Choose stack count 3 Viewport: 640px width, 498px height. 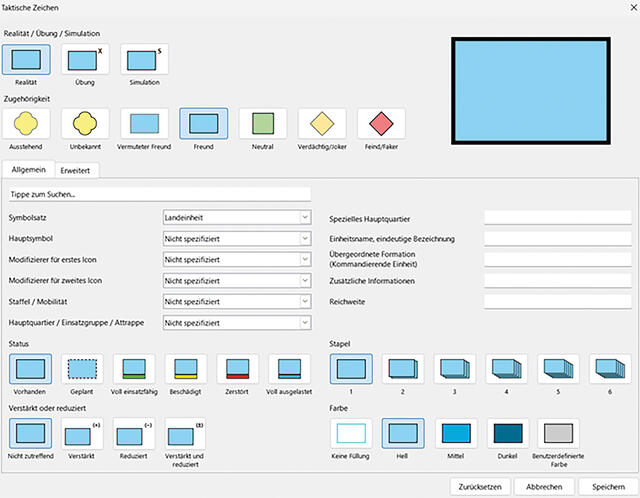click(x=455, y=369)
